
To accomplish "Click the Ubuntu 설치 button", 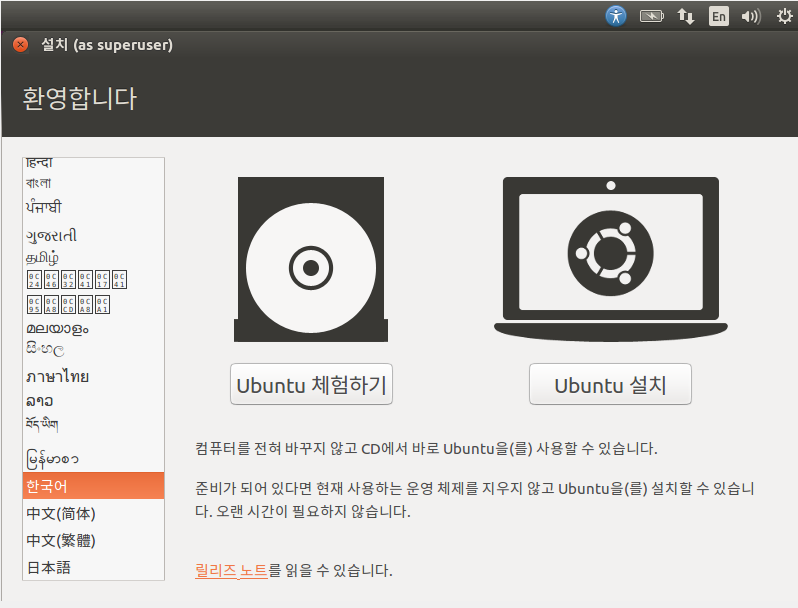I will (610, 384).
